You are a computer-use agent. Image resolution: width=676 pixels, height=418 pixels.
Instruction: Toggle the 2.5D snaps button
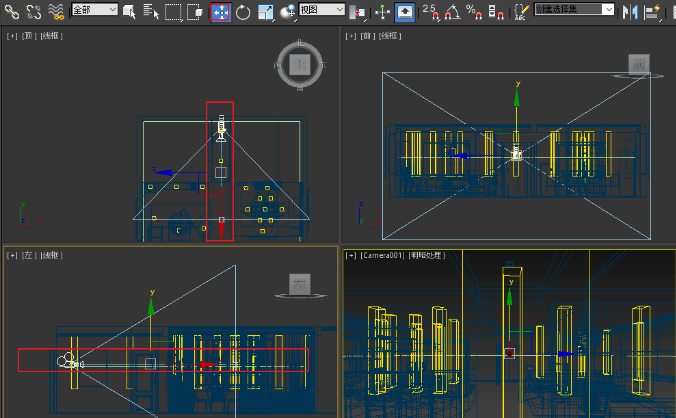pos(430,12)
